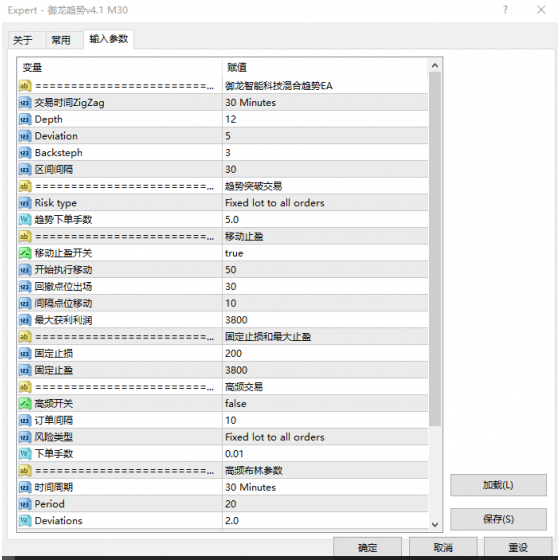Viewport: 560px width, 560px height.
Task: Click the 固定止损 value field 200
Action: (325, 354)
